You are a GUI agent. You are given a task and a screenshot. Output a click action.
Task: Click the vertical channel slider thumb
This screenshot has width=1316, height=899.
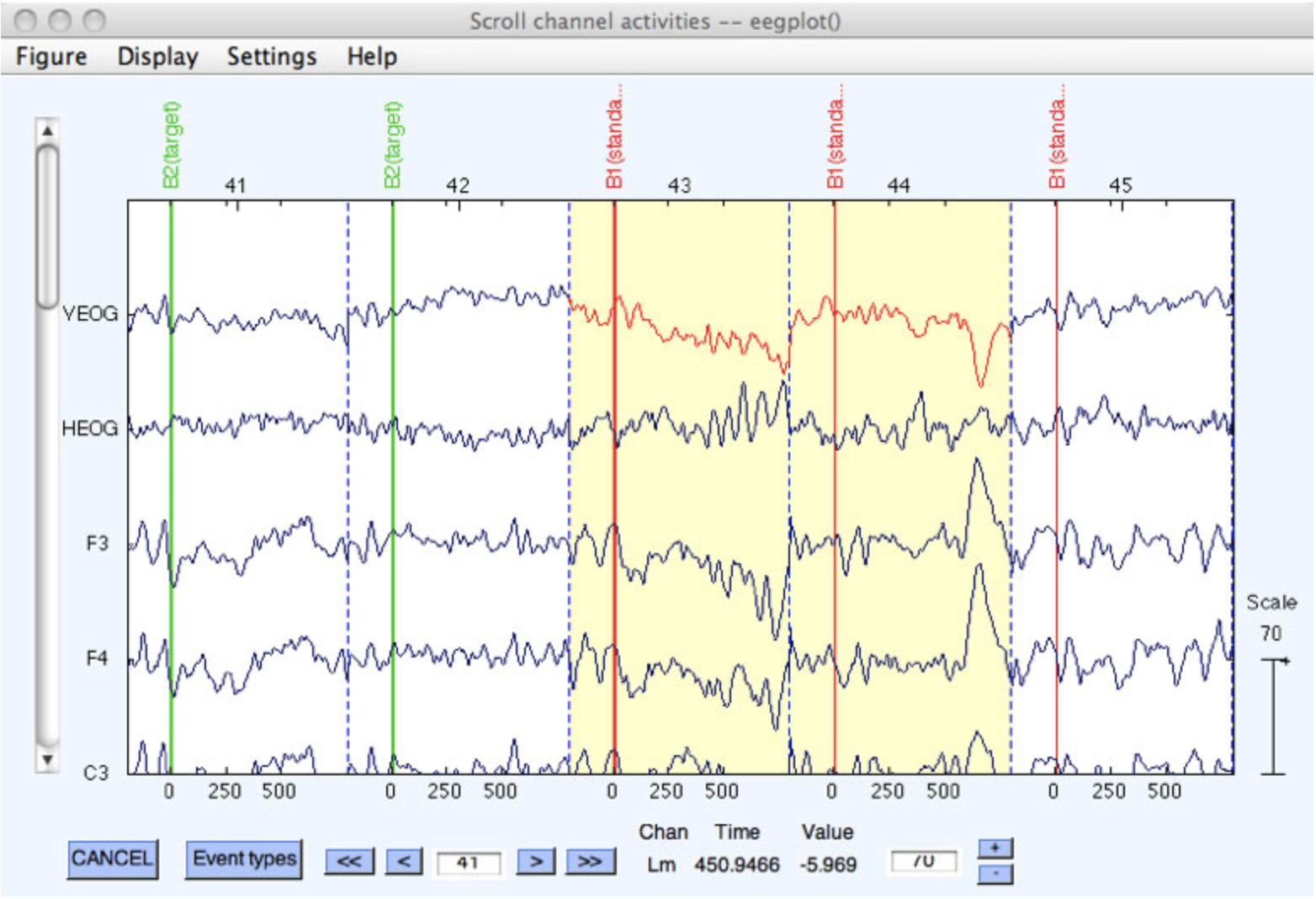coord(48,227)
